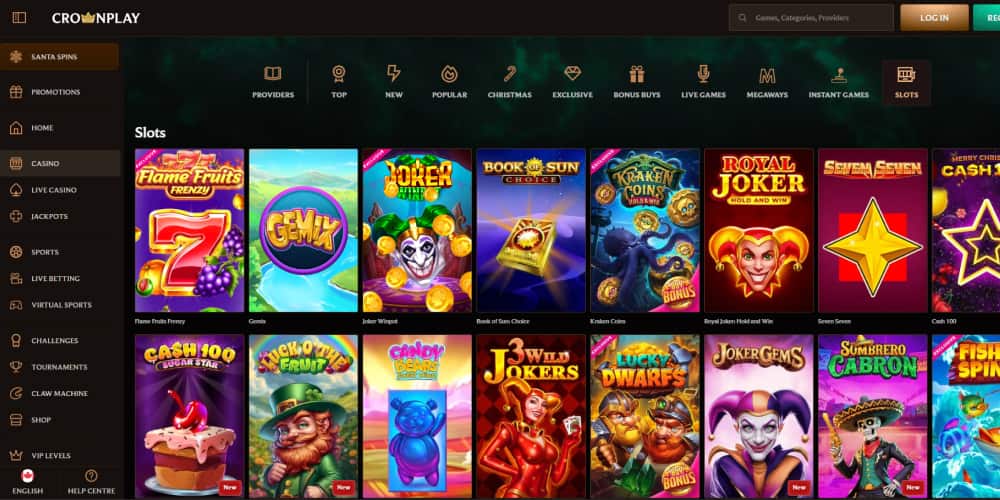
Task: Open the New games lightning icon
Action: coord(394,74)
